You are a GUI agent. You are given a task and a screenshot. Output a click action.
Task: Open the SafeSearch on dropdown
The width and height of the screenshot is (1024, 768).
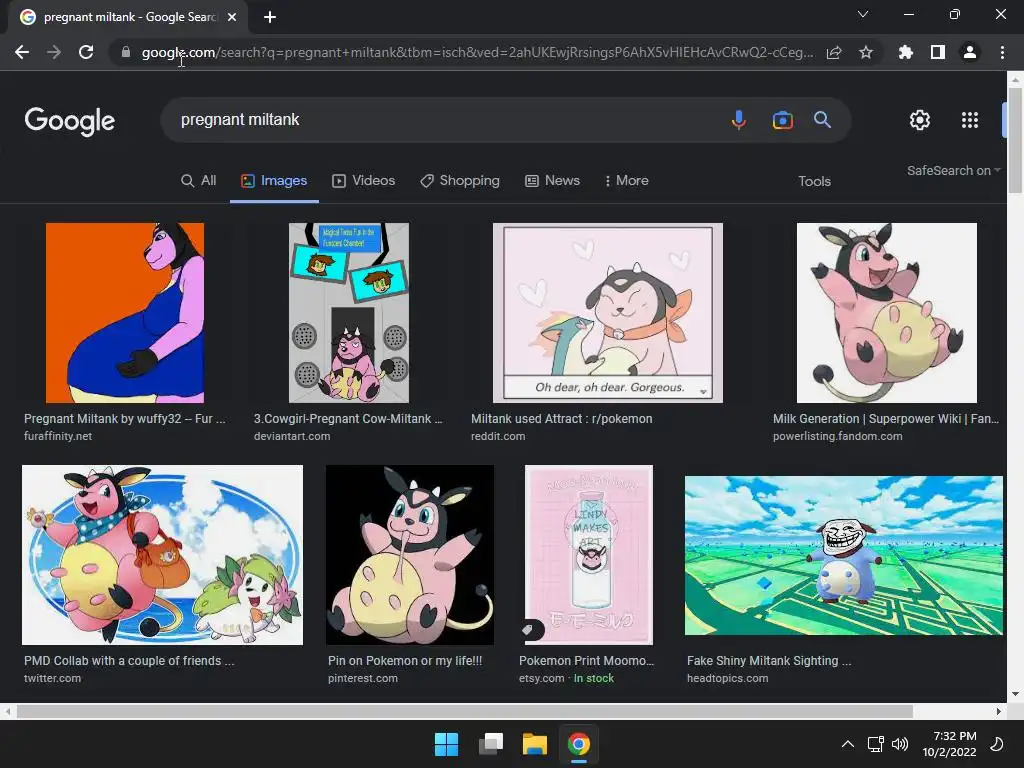coord(953,170)
